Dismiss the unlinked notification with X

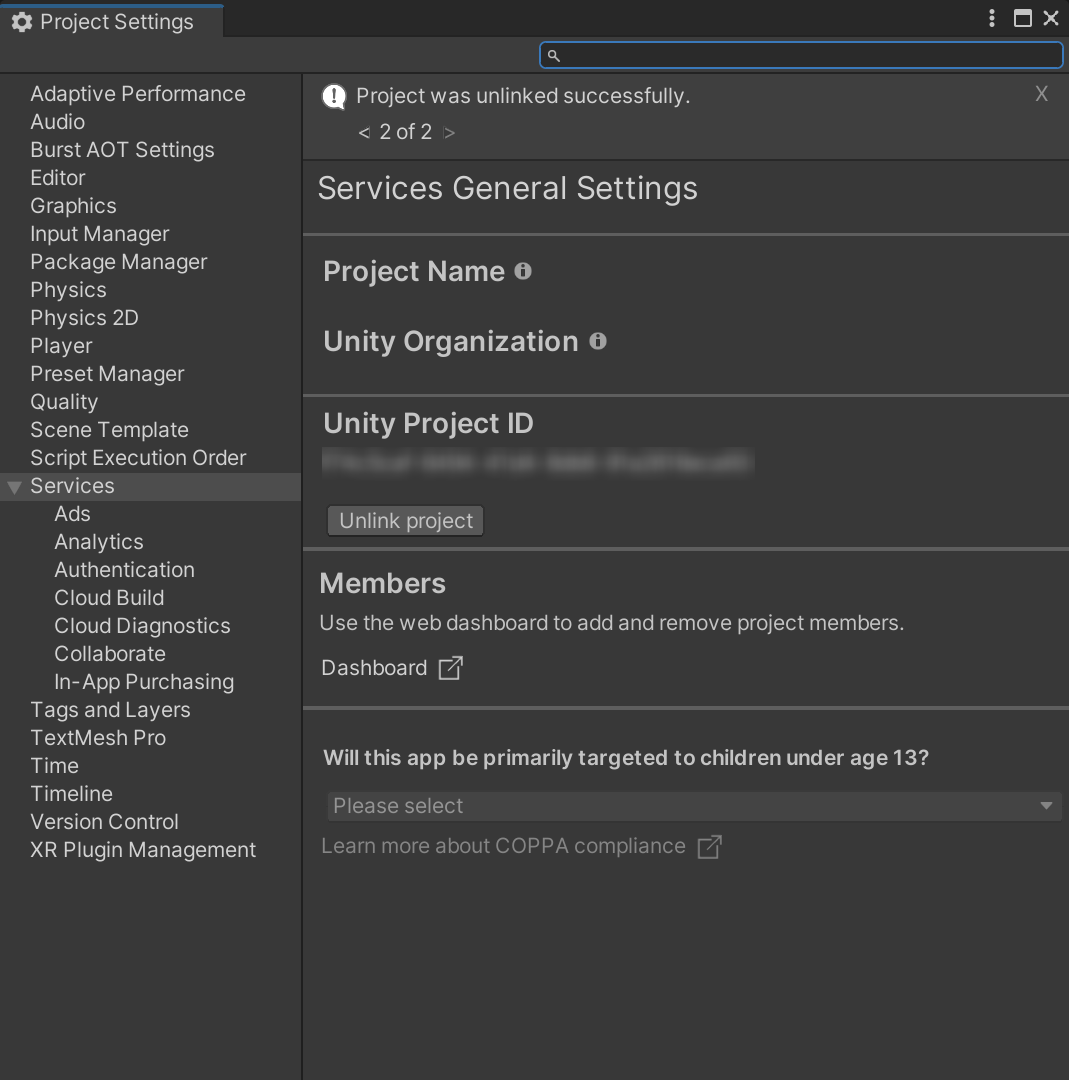(1041, 94)
